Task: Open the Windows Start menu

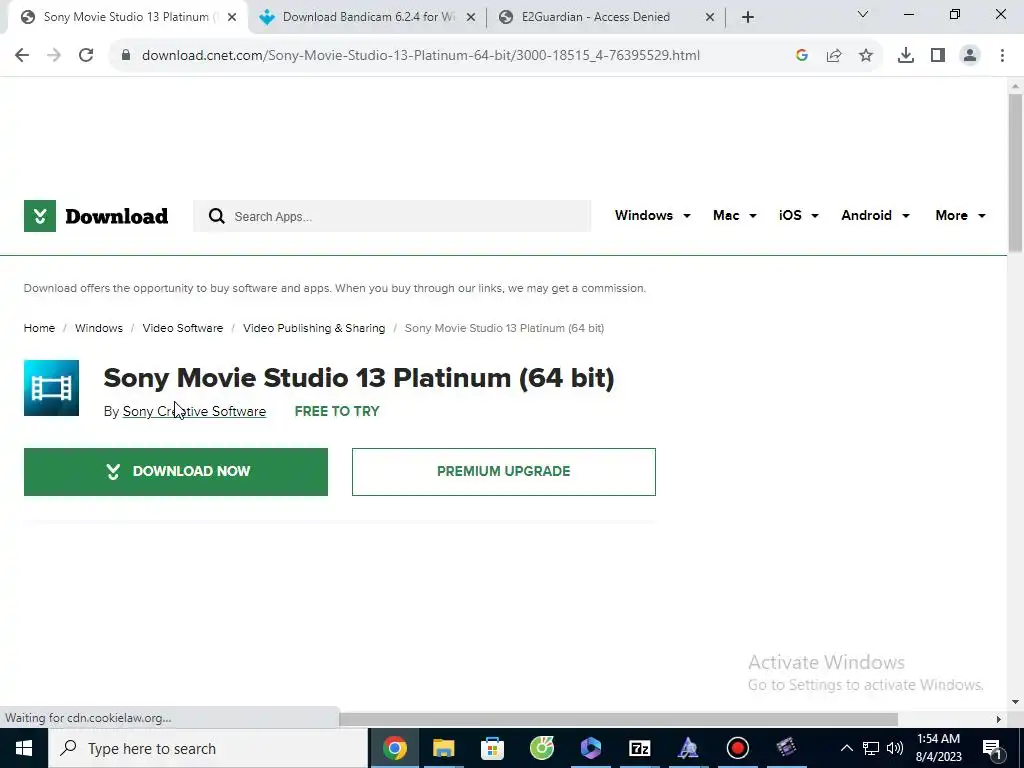Action: click(x=24, y=748)
